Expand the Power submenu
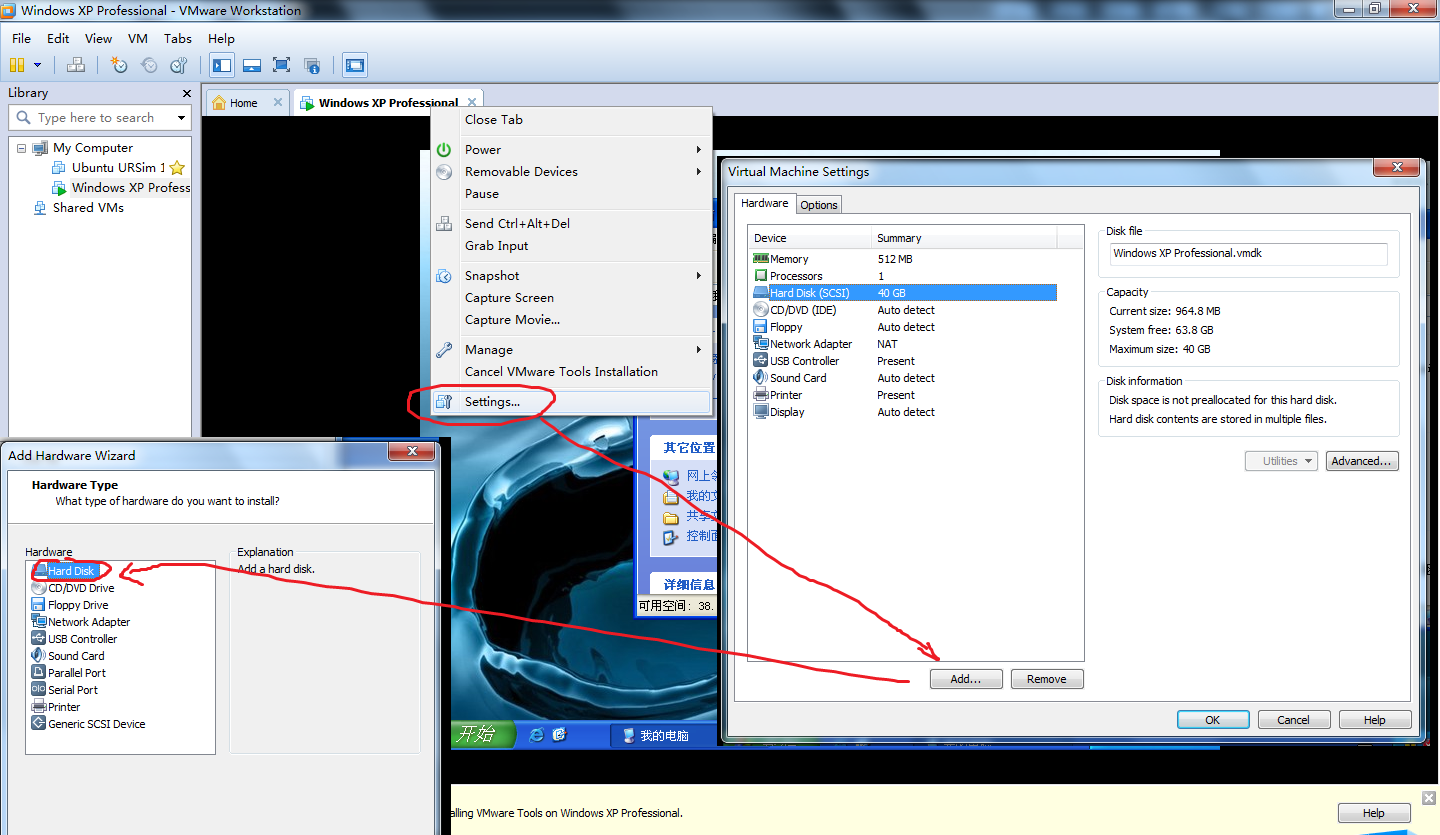 coord(571,150)
